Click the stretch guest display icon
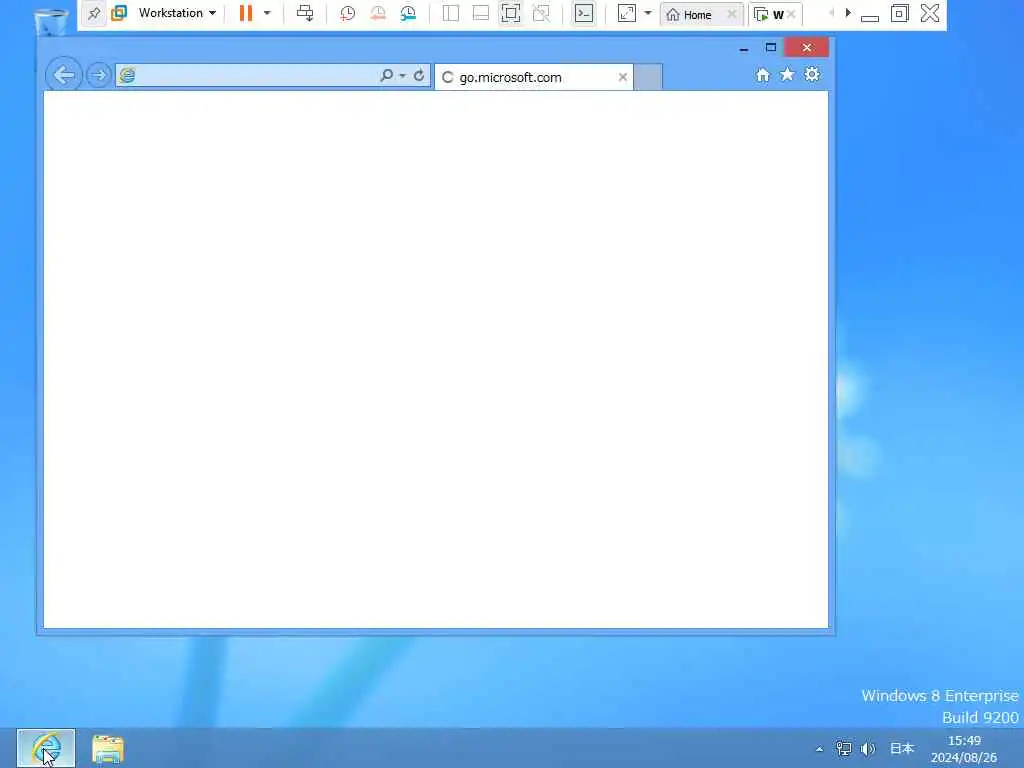The height and width of the screenshot is (768, 1024). click(x=626, y=13)
